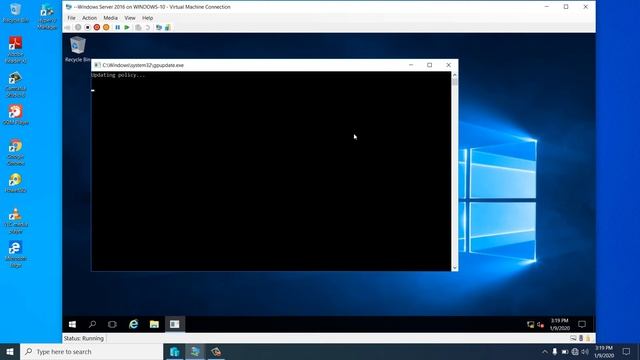Open Task View in the guest taskbar
This screenshot has height=360, width=640.
112,324
